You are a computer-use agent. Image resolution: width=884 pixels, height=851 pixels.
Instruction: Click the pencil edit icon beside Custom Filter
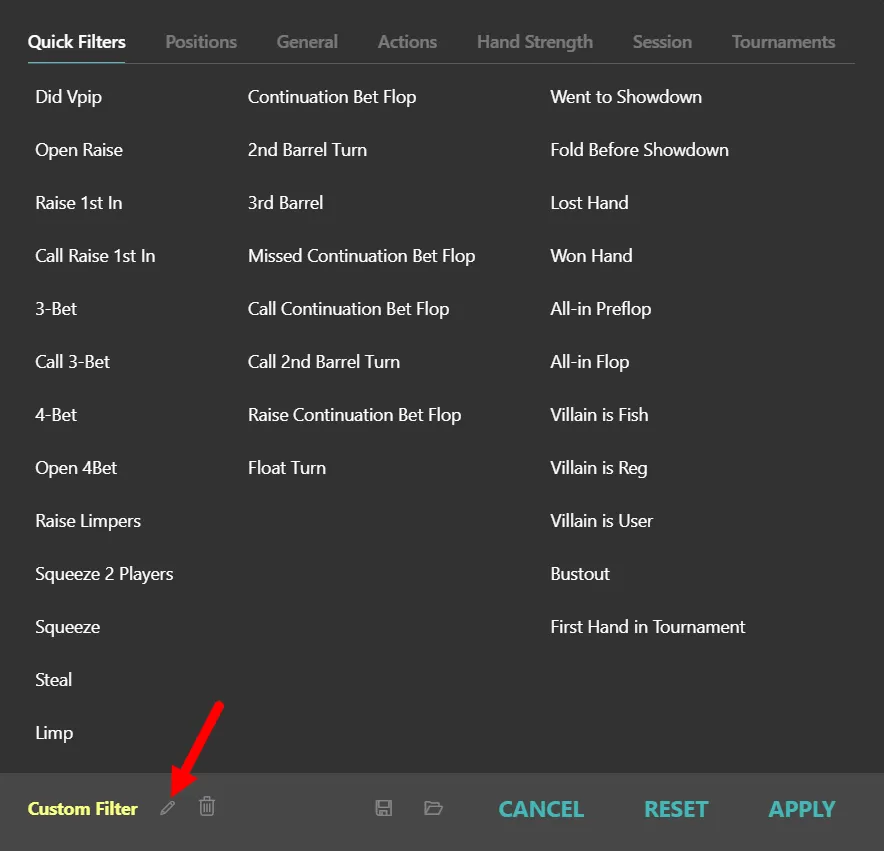pos(167,808)
